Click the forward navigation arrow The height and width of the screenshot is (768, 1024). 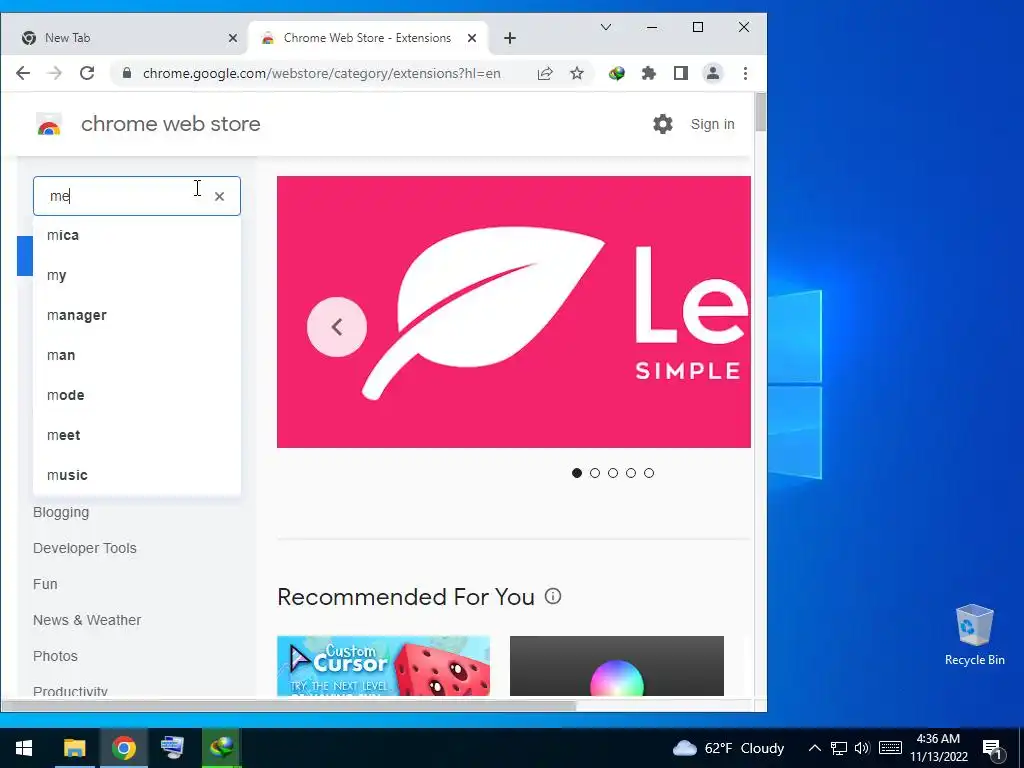55,73
